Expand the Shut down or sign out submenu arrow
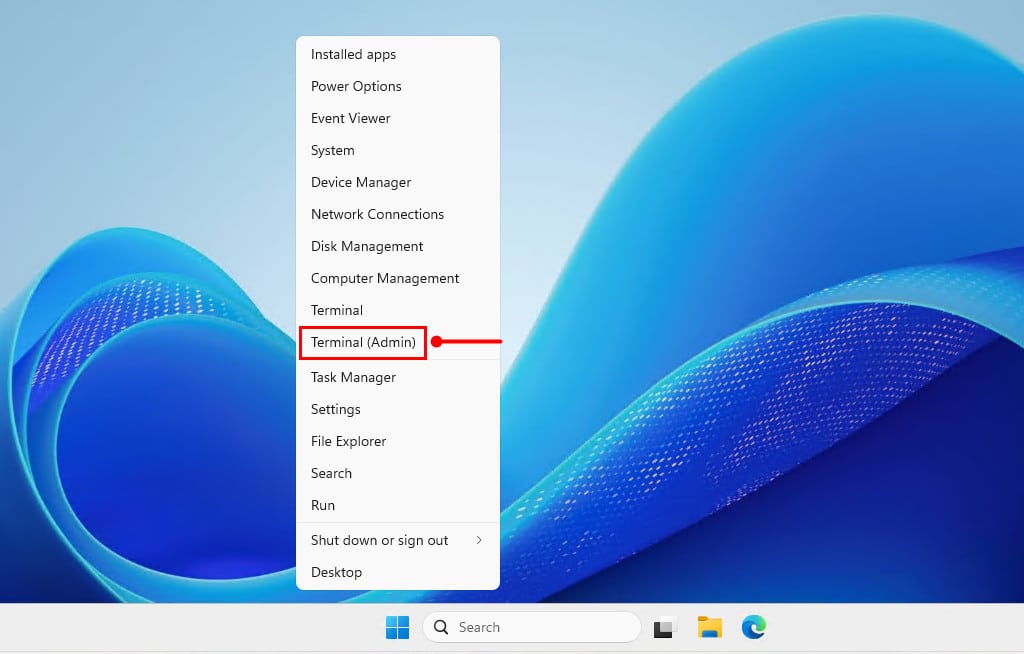This screenshot has width=1024, height=654. coord(479,540)
